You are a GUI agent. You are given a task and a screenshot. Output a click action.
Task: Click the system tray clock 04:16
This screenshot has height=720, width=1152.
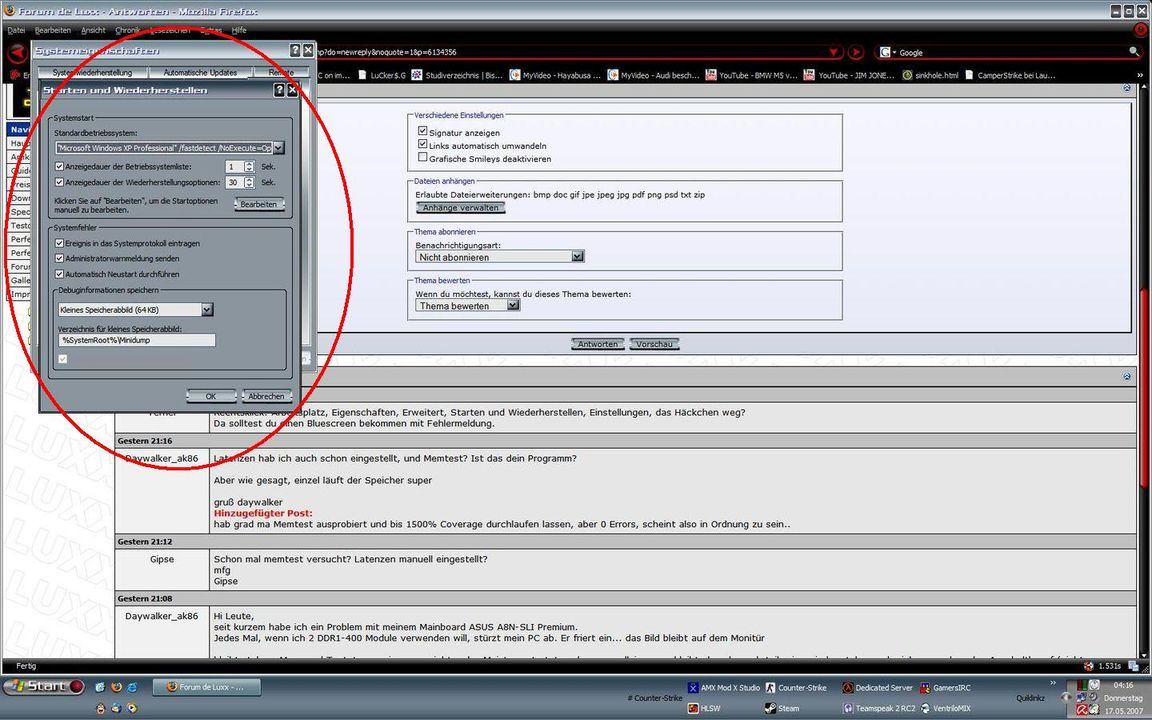[x=1123, y=685]
